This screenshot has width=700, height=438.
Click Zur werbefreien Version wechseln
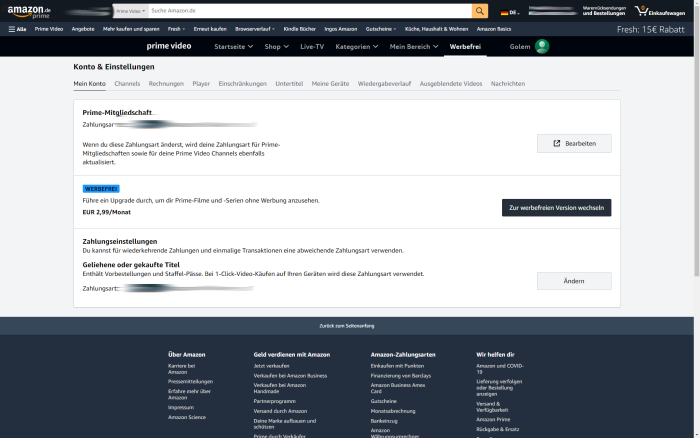pyautogui.click(x=557, y=208)
